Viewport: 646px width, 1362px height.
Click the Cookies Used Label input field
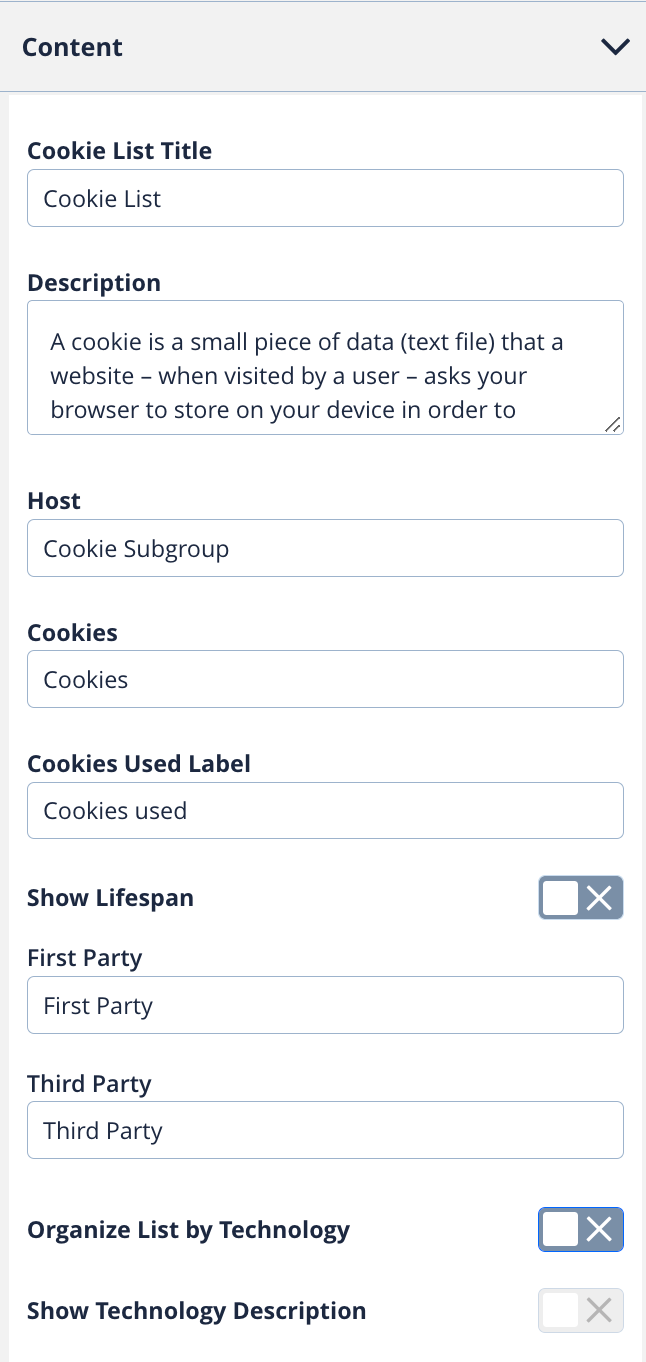click(x=325, y=810)
